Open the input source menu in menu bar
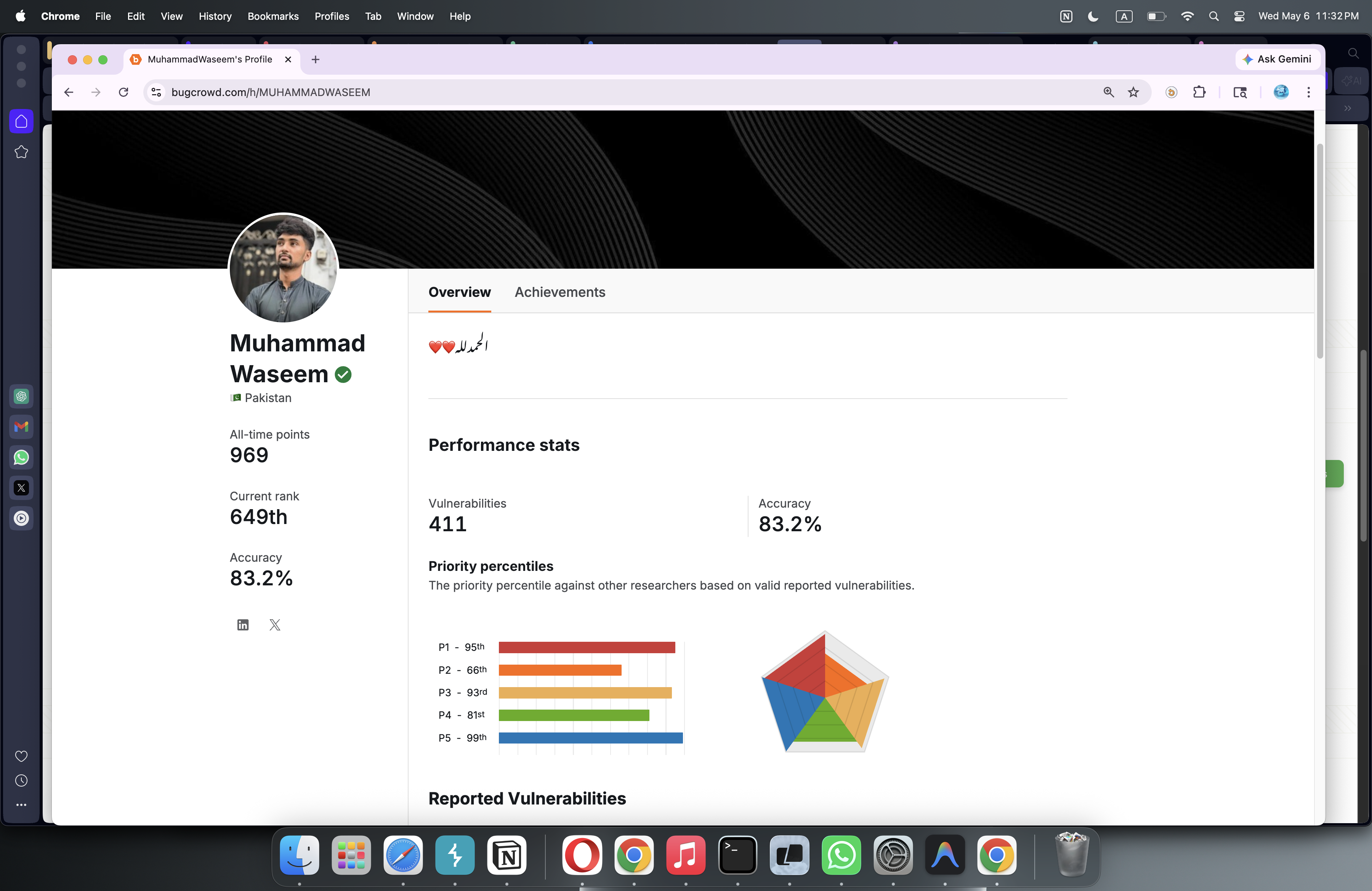The image size is (1372, 891). (1124, 16)
